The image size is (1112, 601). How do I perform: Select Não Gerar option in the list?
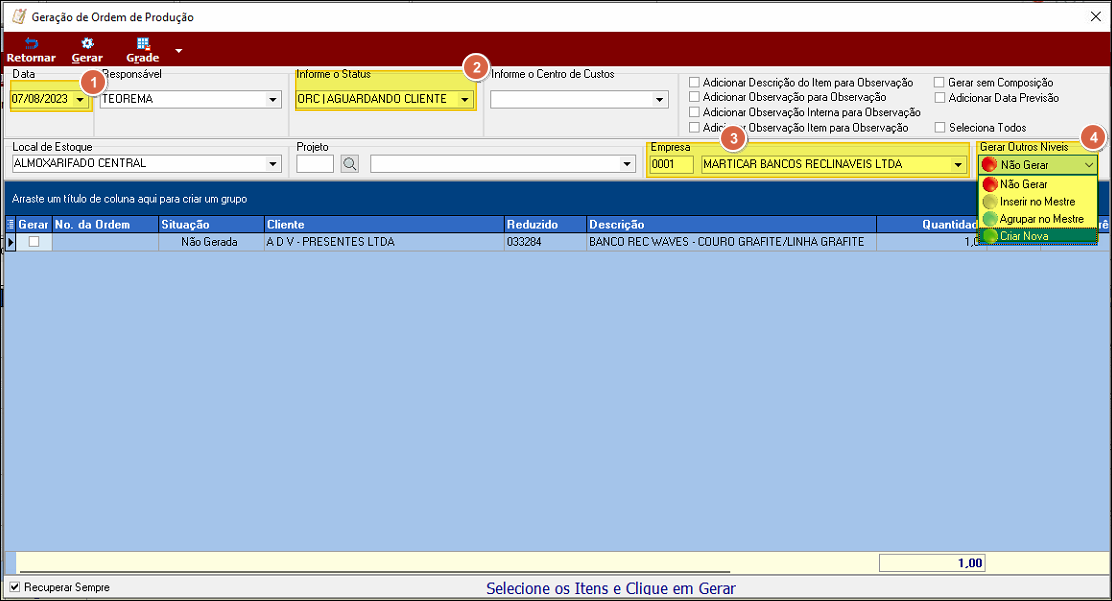pyautogui.click(x=1038, y=184)
